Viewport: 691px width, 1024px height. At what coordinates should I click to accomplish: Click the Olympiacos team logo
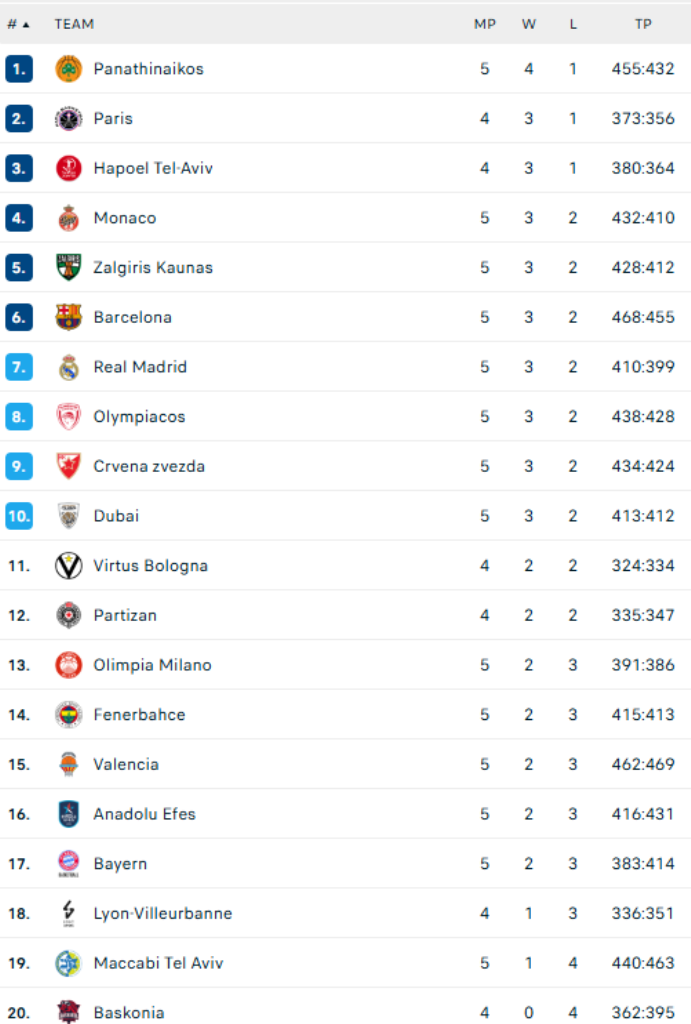tap(68, 417)
